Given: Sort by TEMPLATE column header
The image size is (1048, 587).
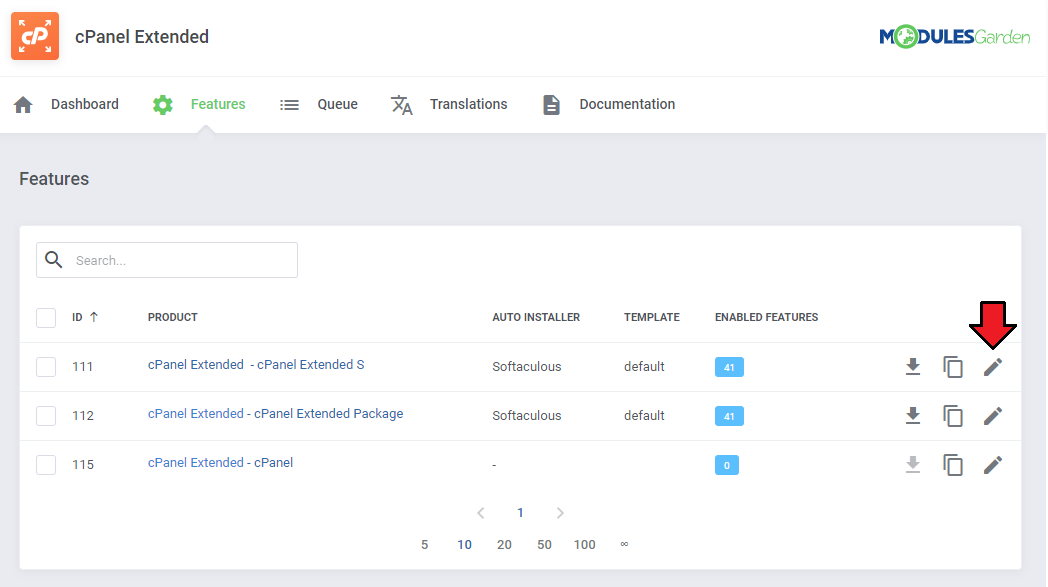Looking at the screenshot, I should point(652,317).
